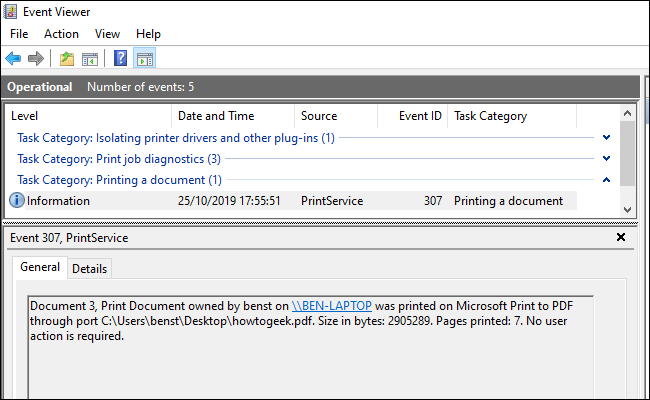This screenshot has width=650, height=400.
Task: Toggle the Show/Hide Console Tree icon
Action: (89, 59)
